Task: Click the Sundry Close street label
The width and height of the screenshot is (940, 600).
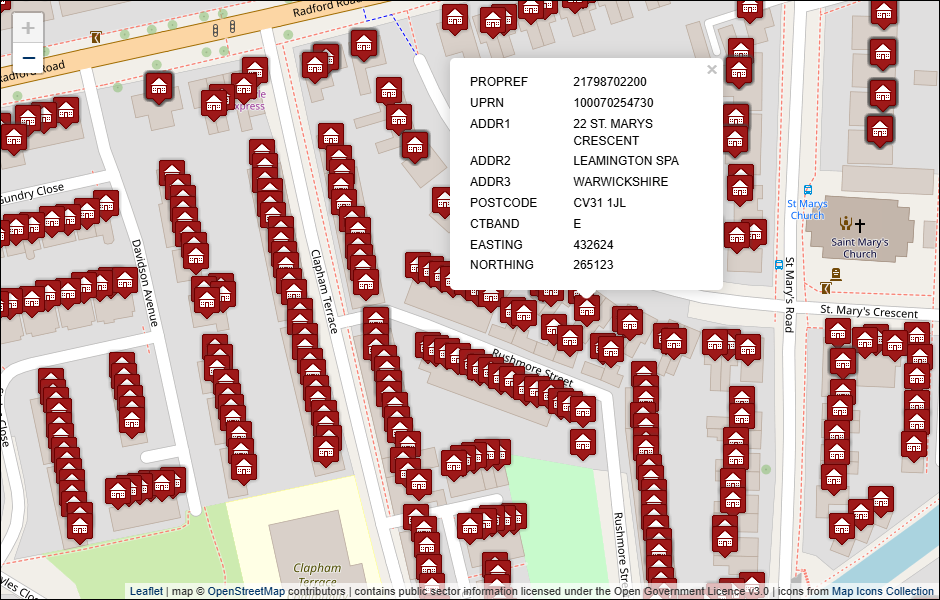Action: (x=32, y=194)
